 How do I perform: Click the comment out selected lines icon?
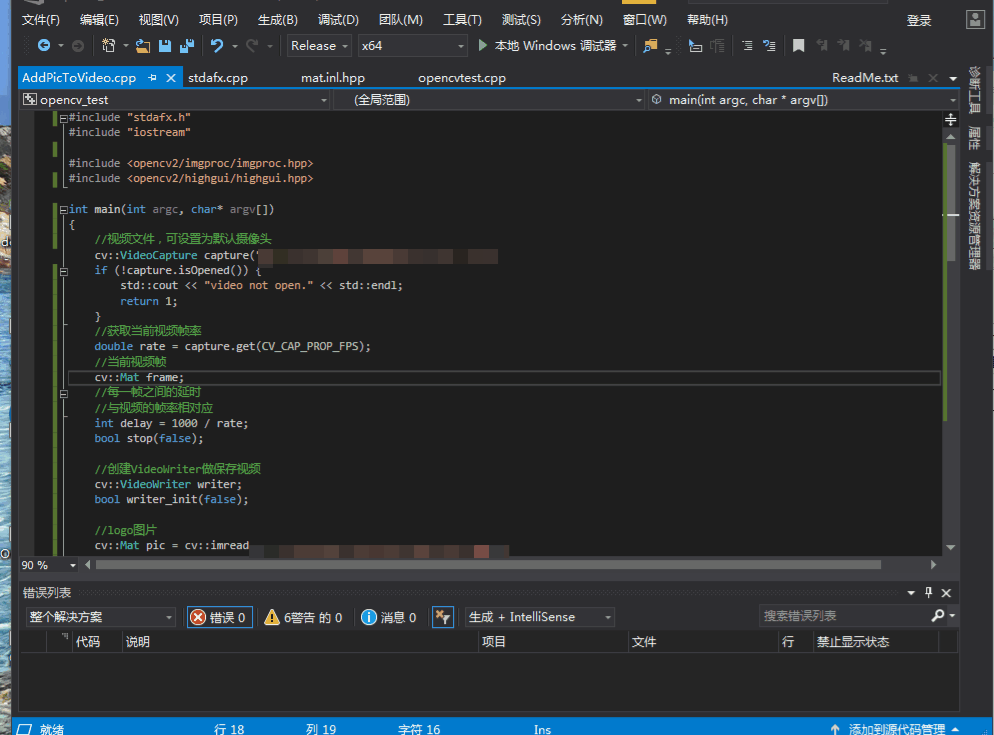pyautogui.click(x=747, y=46)
